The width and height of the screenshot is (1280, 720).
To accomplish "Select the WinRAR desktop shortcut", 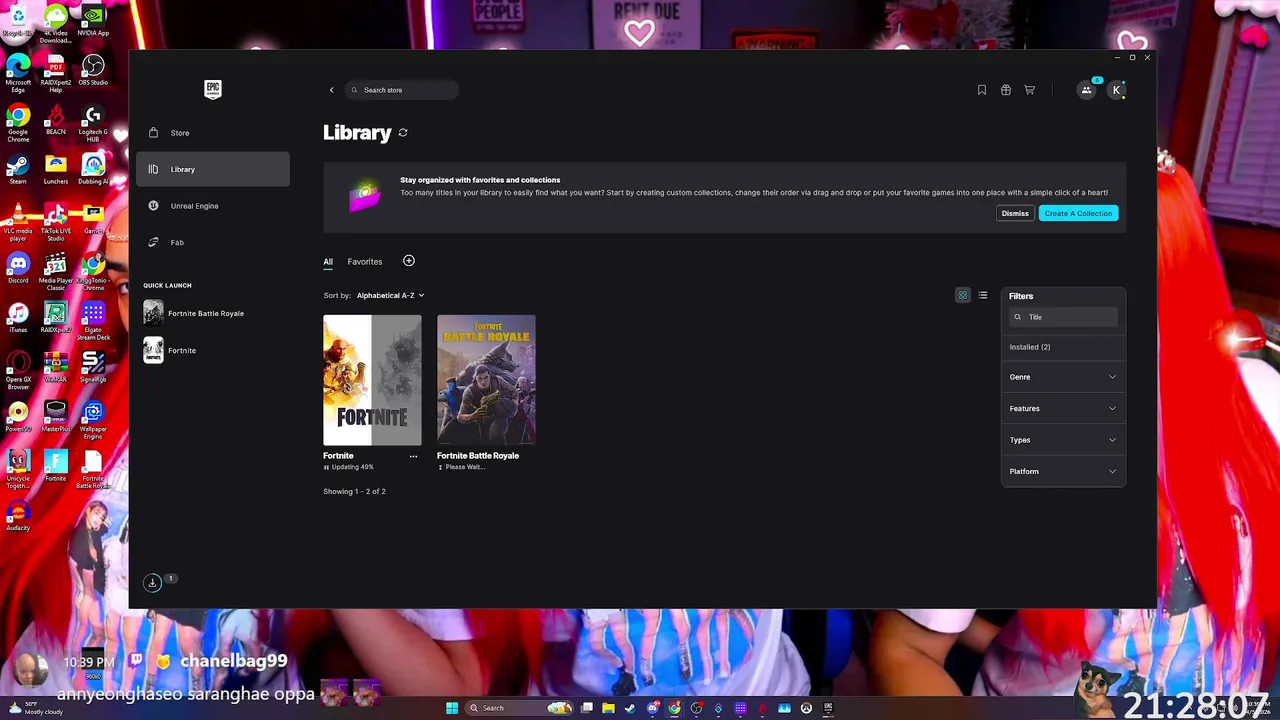I will tap(55, 366).
